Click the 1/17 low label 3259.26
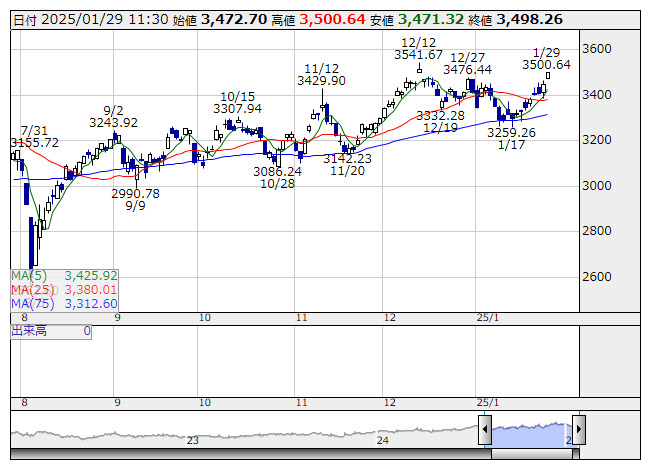The height and width of the screenshot is (470, 653). 511,133
